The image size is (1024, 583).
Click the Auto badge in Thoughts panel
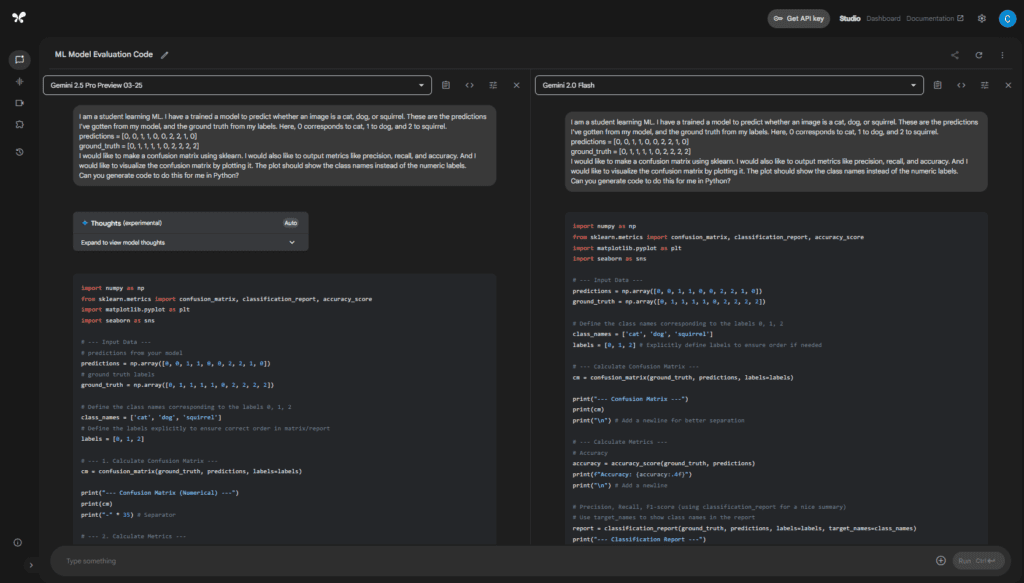291,223
